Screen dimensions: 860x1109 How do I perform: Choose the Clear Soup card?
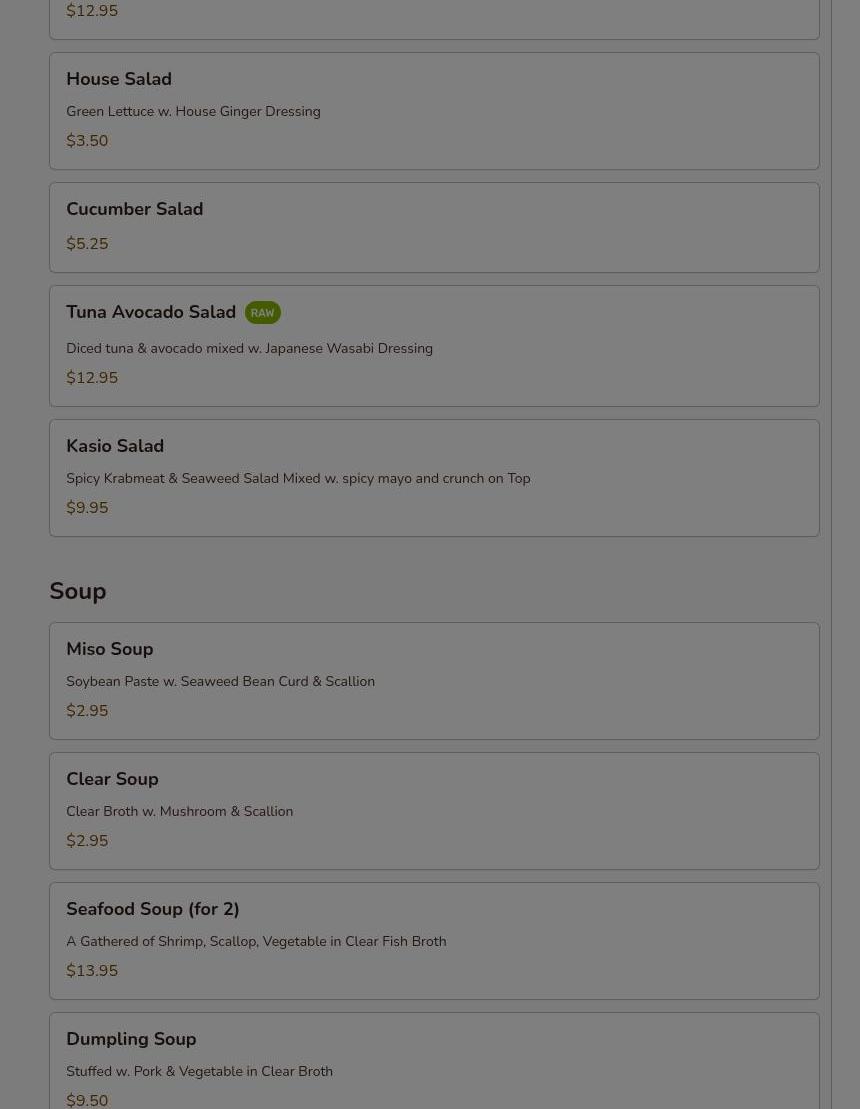coord(434,811)
